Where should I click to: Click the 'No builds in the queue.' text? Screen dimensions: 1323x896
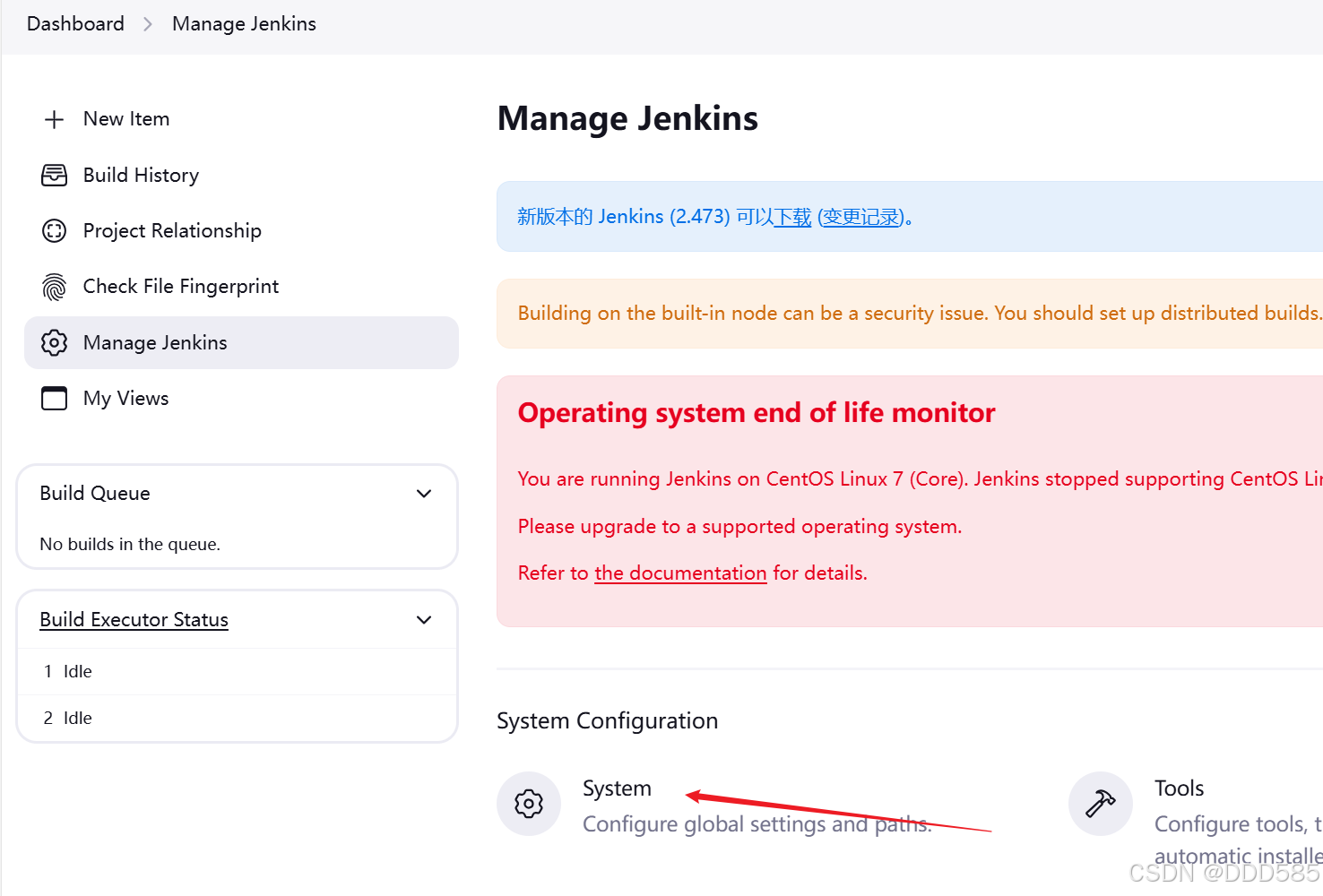(x=130, y=545)
